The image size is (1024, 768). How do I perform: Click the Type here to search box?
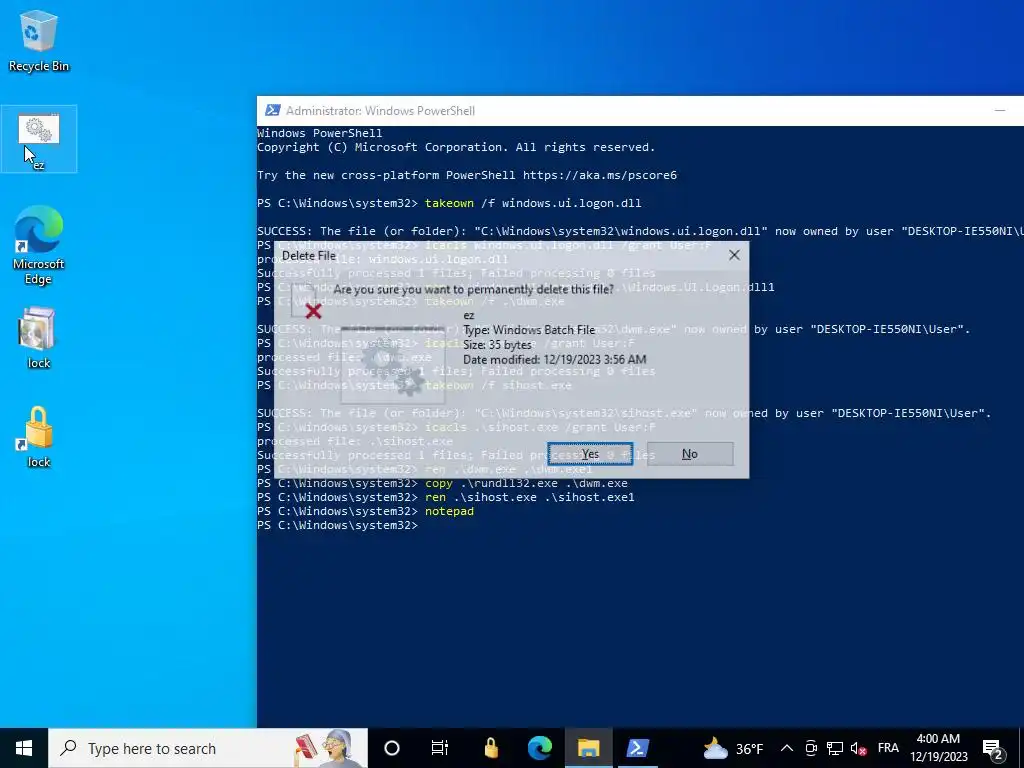[208, 748]
